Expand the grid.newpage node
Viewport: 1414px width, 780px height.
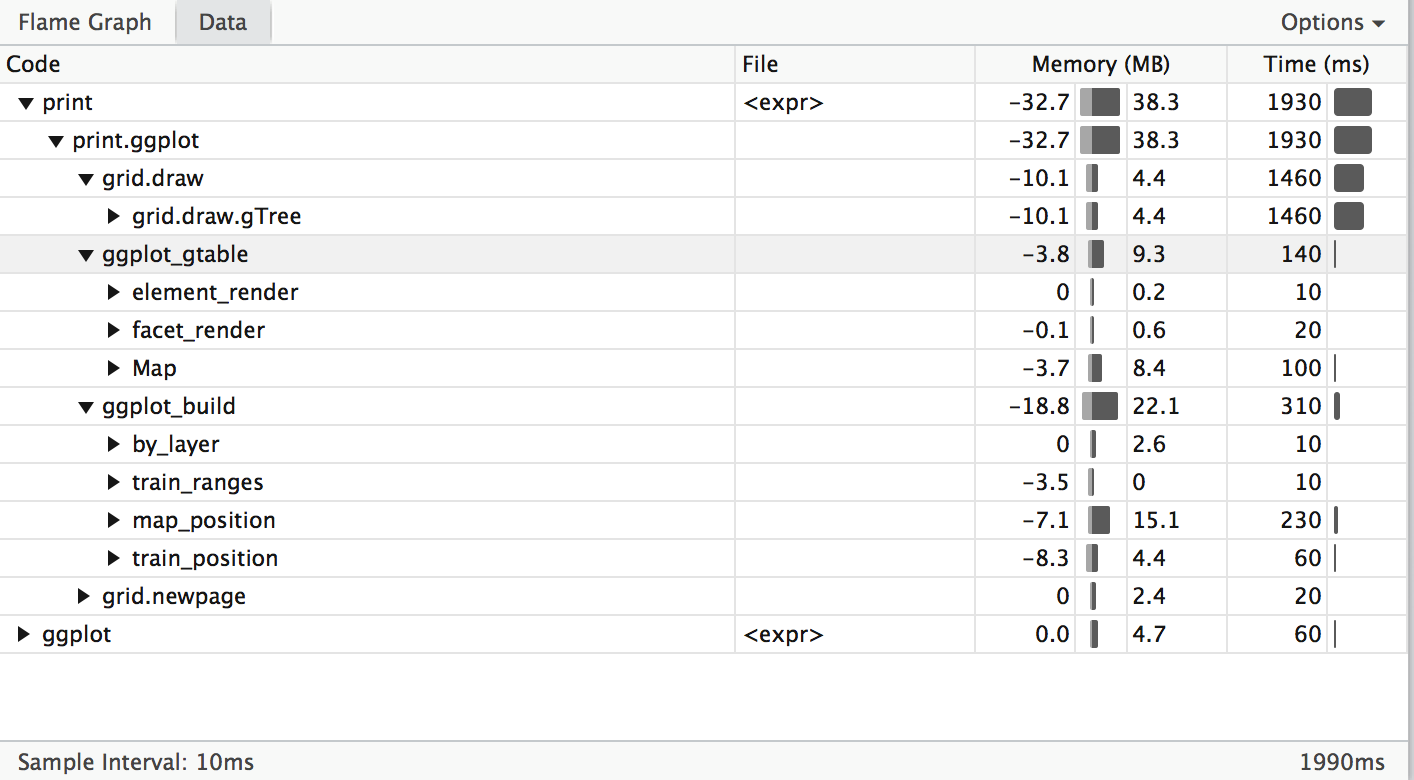pyautogui.click(x=85, y=596)
